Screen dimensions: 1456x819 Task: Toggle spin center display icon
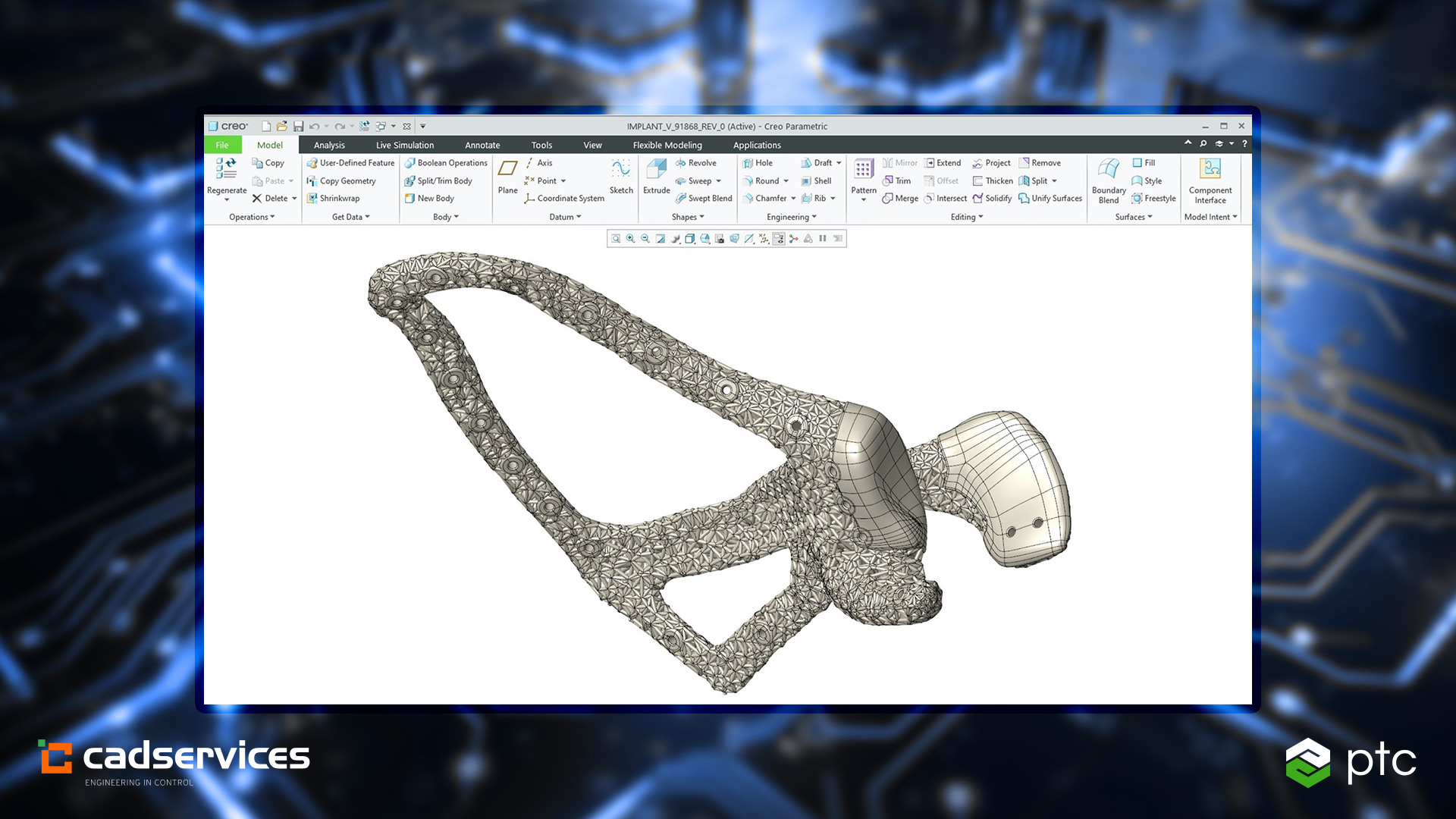point(793,239)
